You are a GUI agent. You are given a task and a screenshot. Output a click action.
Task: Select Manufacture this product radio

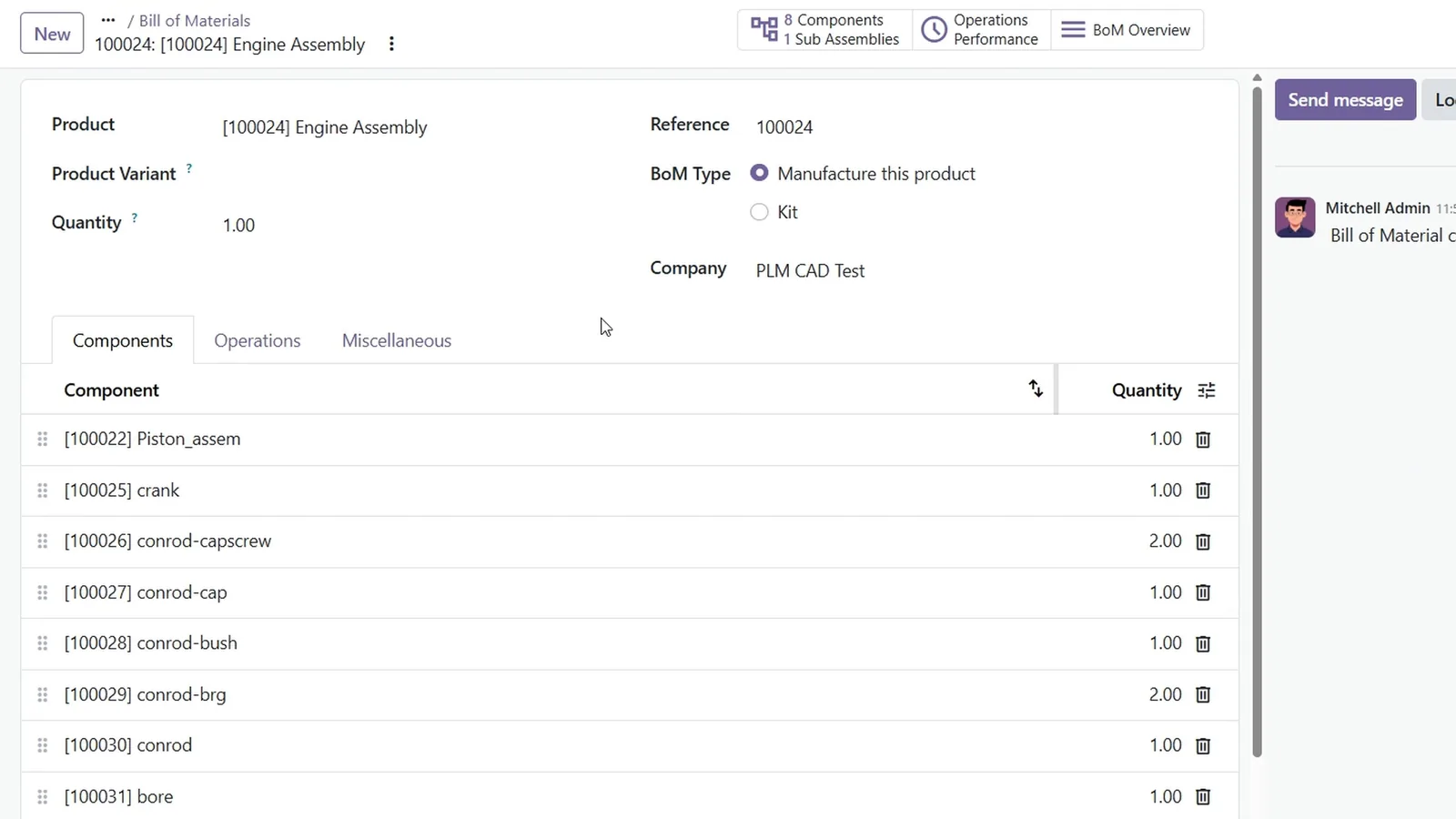point(759,173)
